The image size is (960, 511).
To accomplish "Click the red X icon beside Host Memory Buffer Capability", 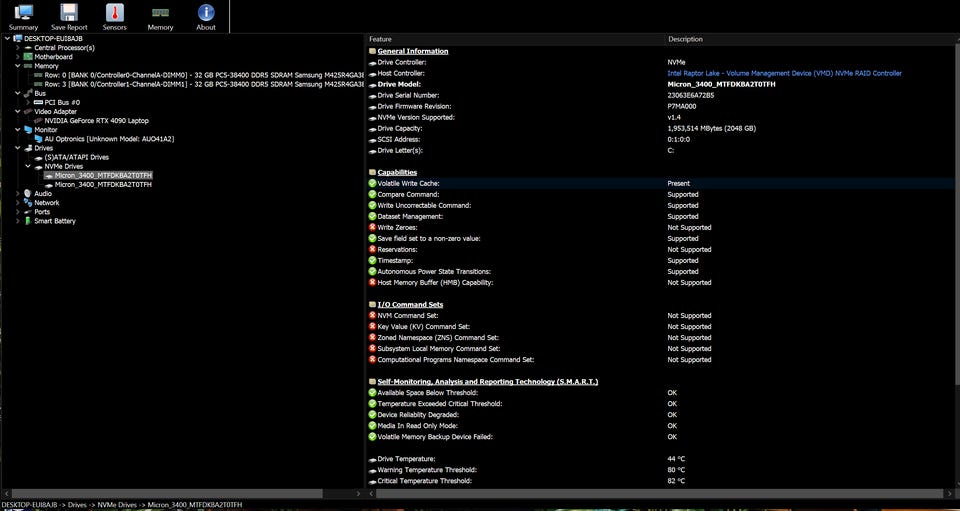I will [372, 282].
